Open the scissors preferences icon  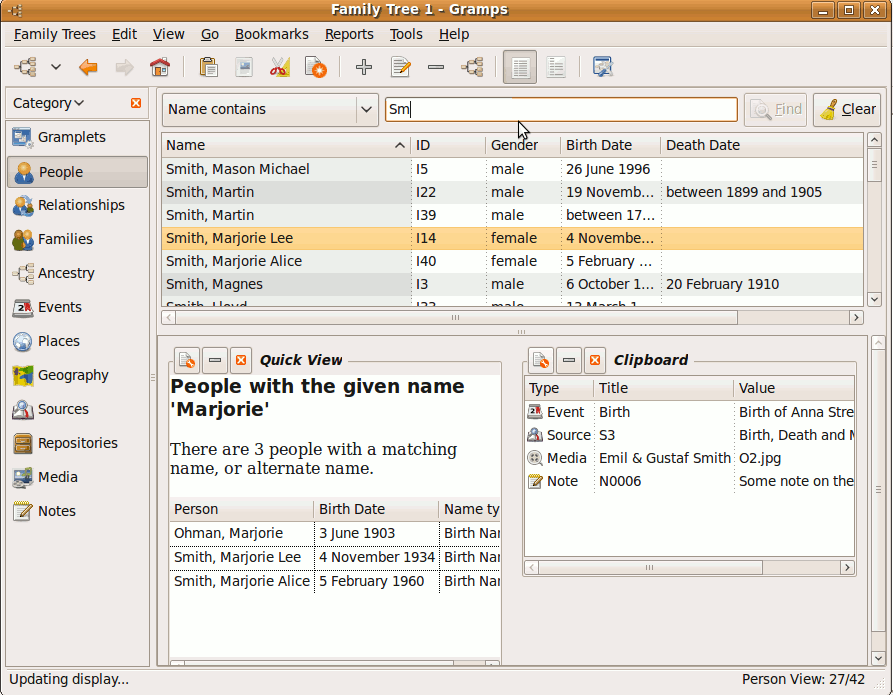click(280, 67)
